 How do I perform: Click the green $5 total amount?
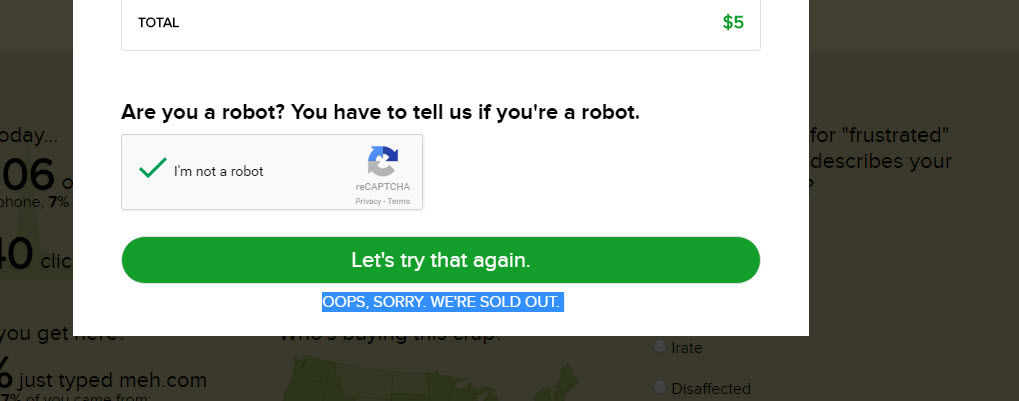point(733,22)
